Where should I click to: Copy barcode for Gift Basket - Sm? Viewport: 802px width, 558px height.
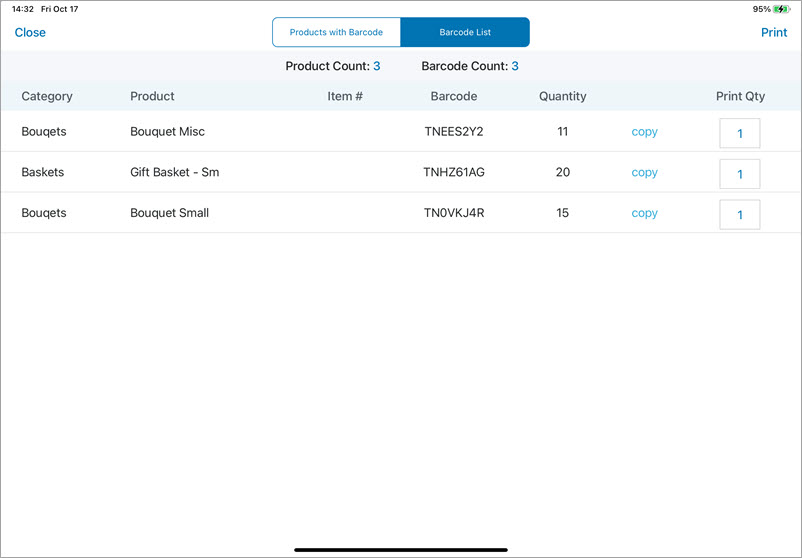pos(644,173)
